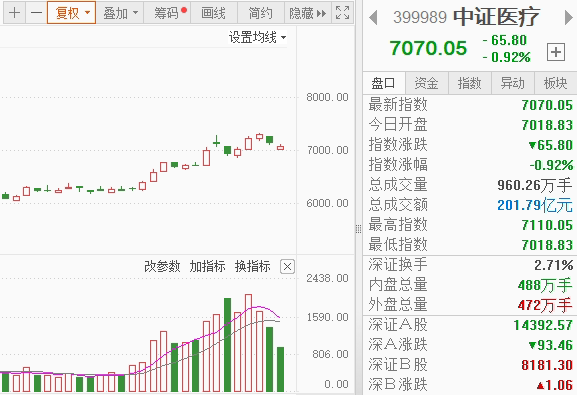Click 外盘总量 value 472万手
The height and width of the screenshot is (395, 577).
pos(545,305)
